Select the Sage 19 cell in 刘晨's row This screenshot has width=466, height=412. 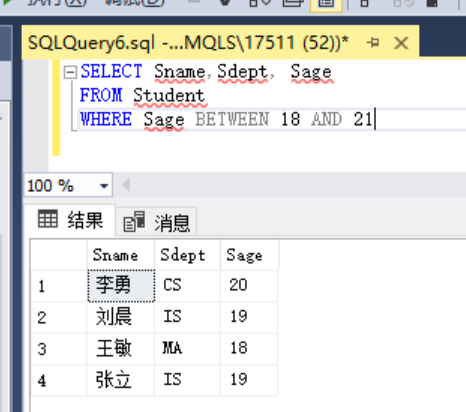249,317
